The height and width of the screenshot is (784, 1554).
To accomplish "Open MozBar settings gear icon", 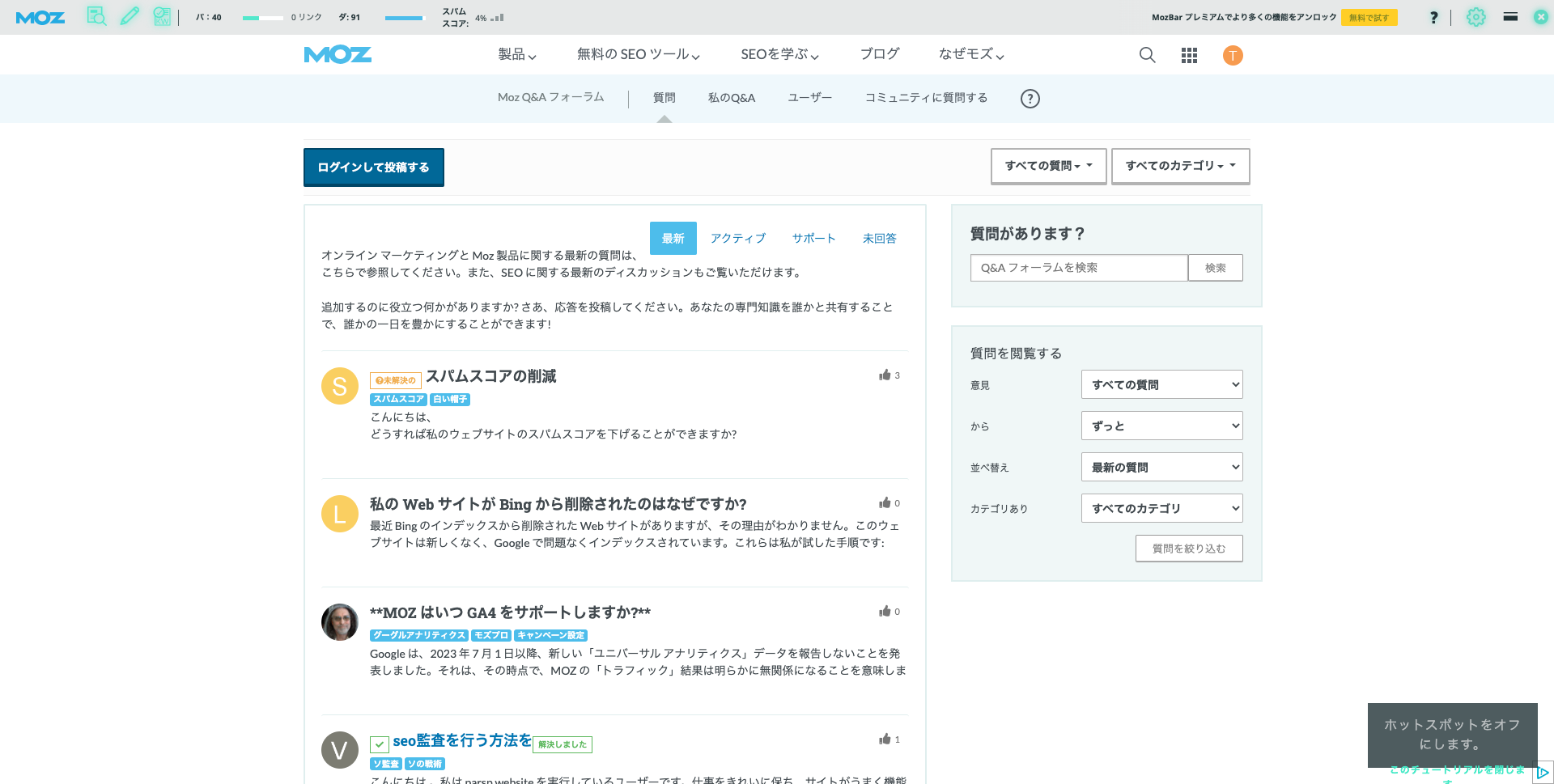I will tap(1475, 17).
